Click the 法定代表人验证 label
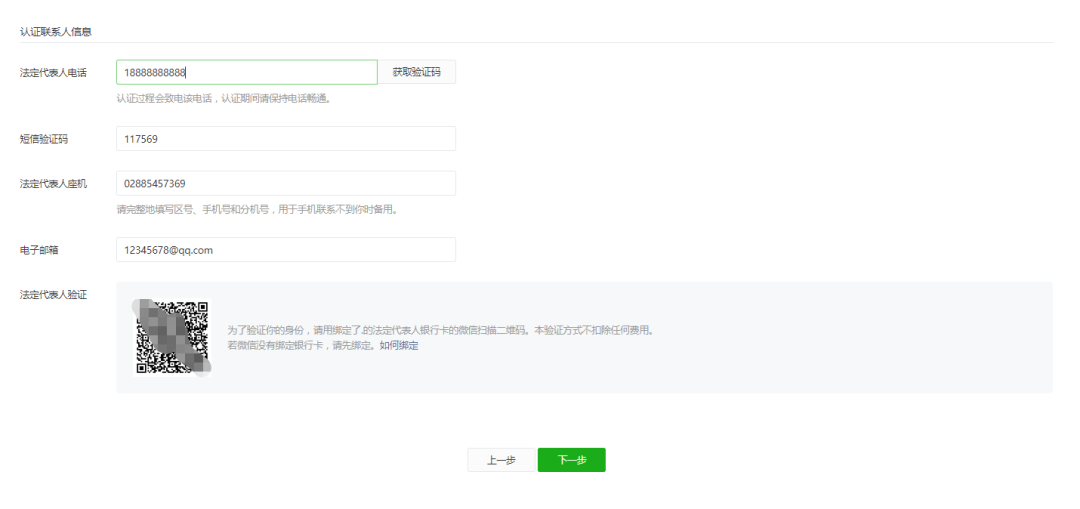The width and height of the screenshot is (1080, 509). pyautogui.click(x=53, y=295)
